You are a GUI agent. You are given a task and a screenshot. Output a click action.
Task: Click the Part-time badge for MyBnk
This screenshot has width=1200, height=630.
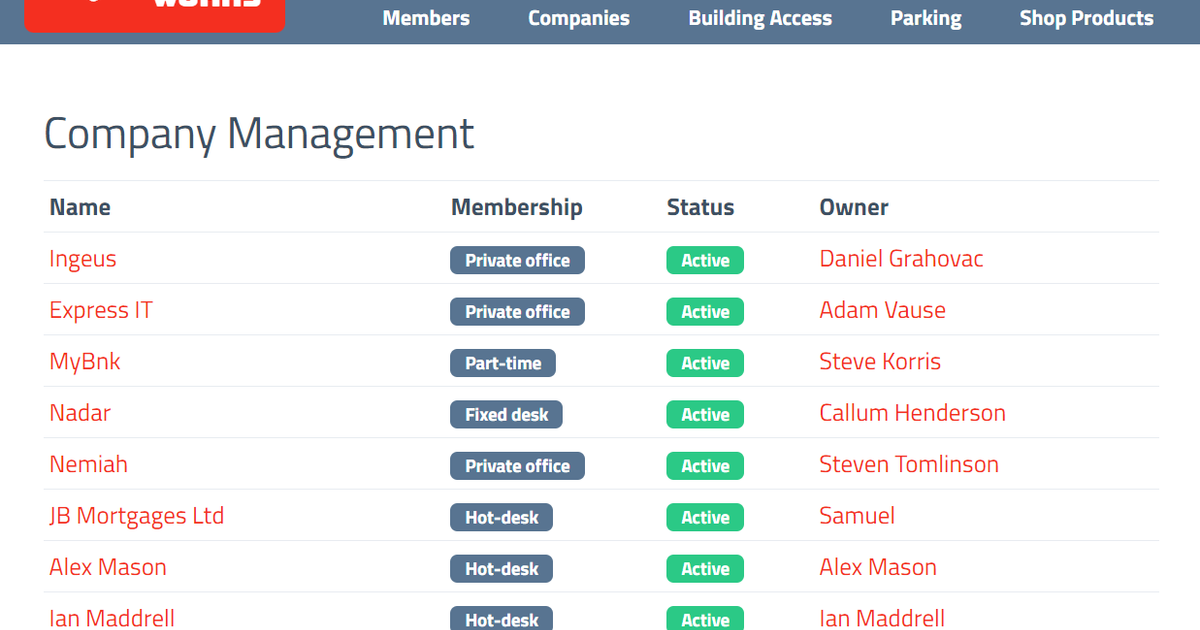(x=503, y=363)
